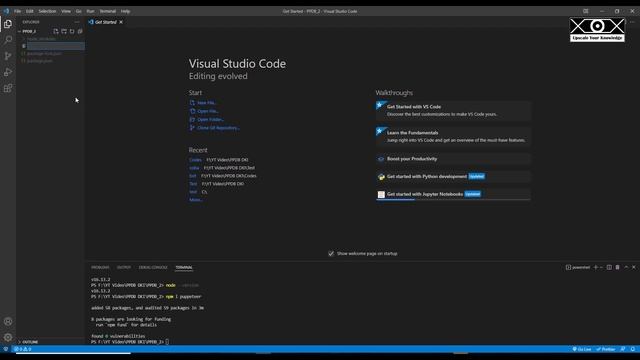Viewport: 640px width, 360px height.
Task: Split the terminal panel
Action: coord(609,267)
